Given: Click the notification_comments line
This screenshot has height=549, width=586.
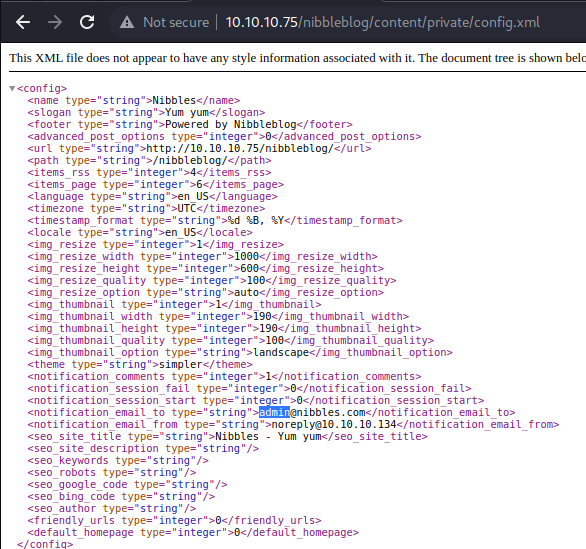Looking at the screenshot, I should click(x=224, y=376).
